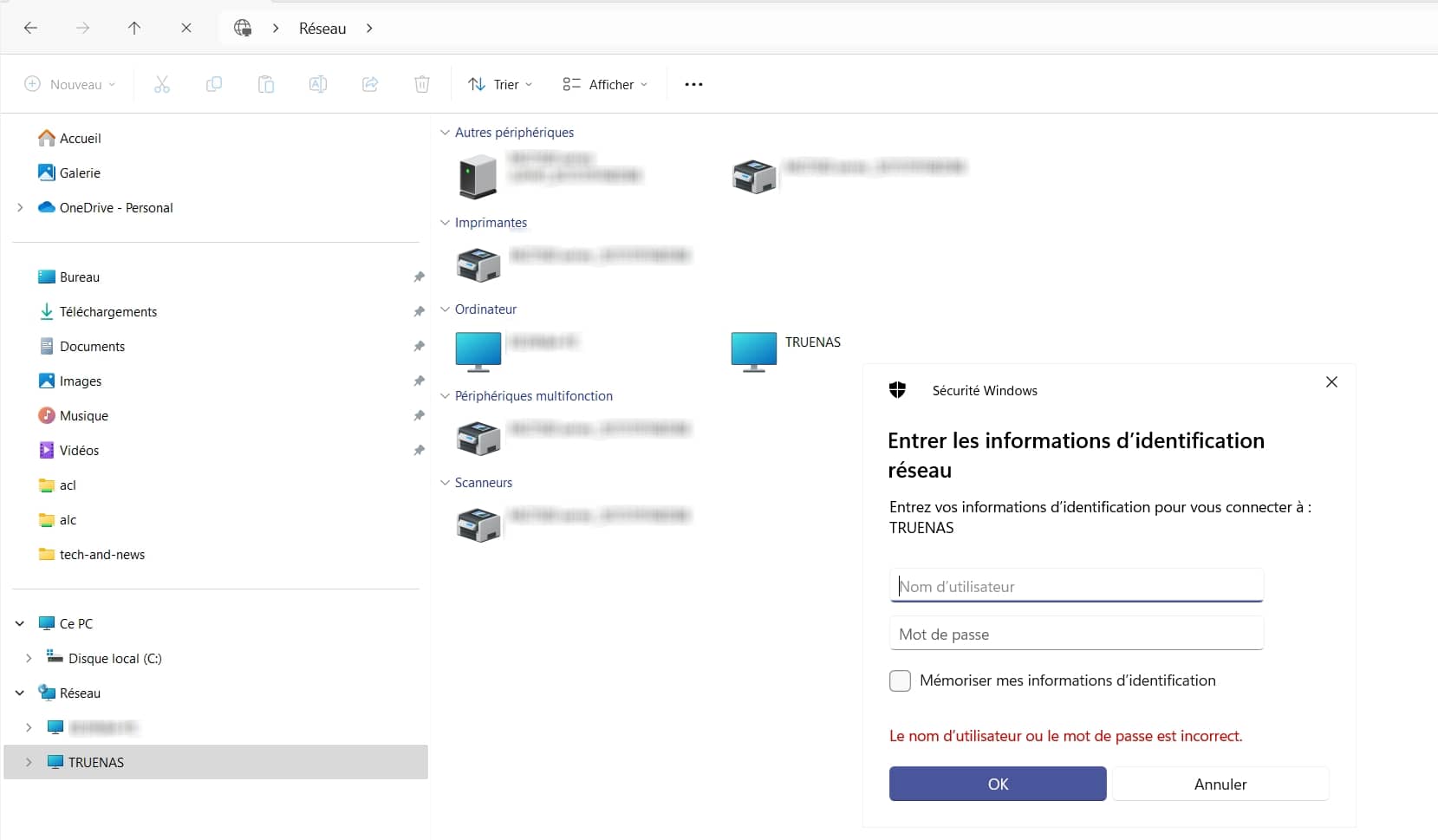Click the Paste clipboard icon
Viewport: 1438px width, 840px height.
[266, 84]
